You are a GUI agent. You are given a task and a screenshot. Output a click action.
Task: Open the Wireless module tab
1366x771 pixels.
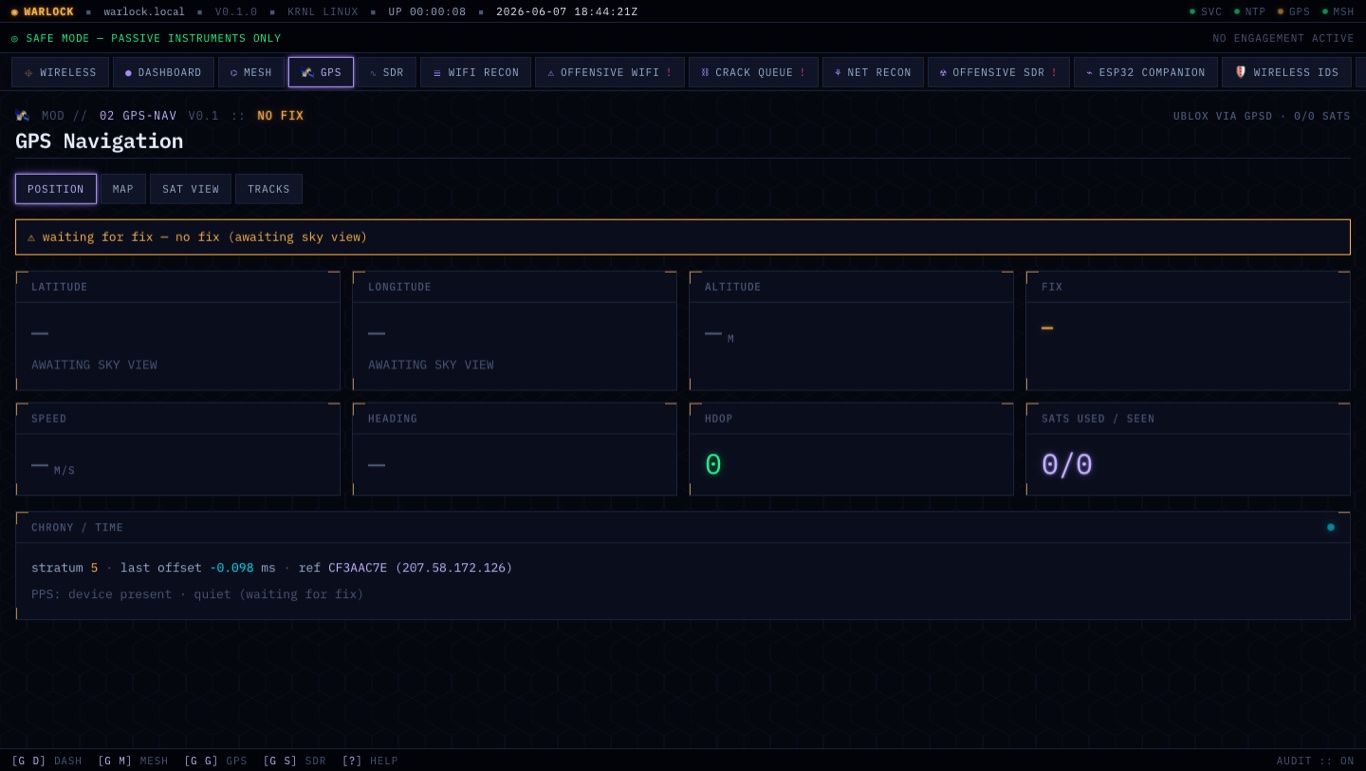click(x=60, y=73)
